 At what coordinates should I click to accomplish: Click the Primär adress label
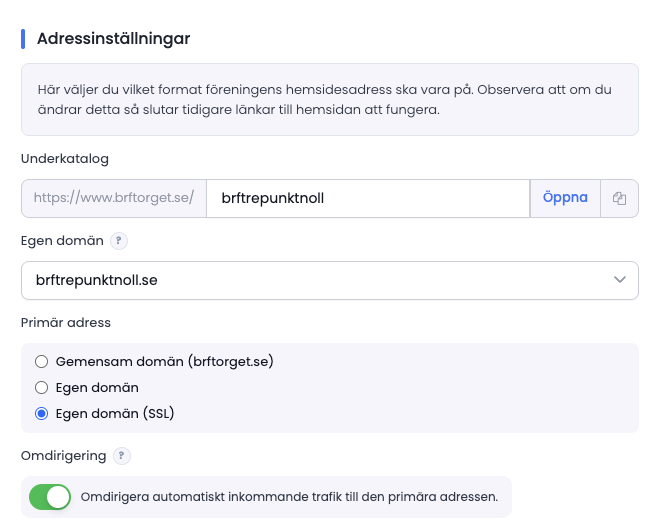66,323
